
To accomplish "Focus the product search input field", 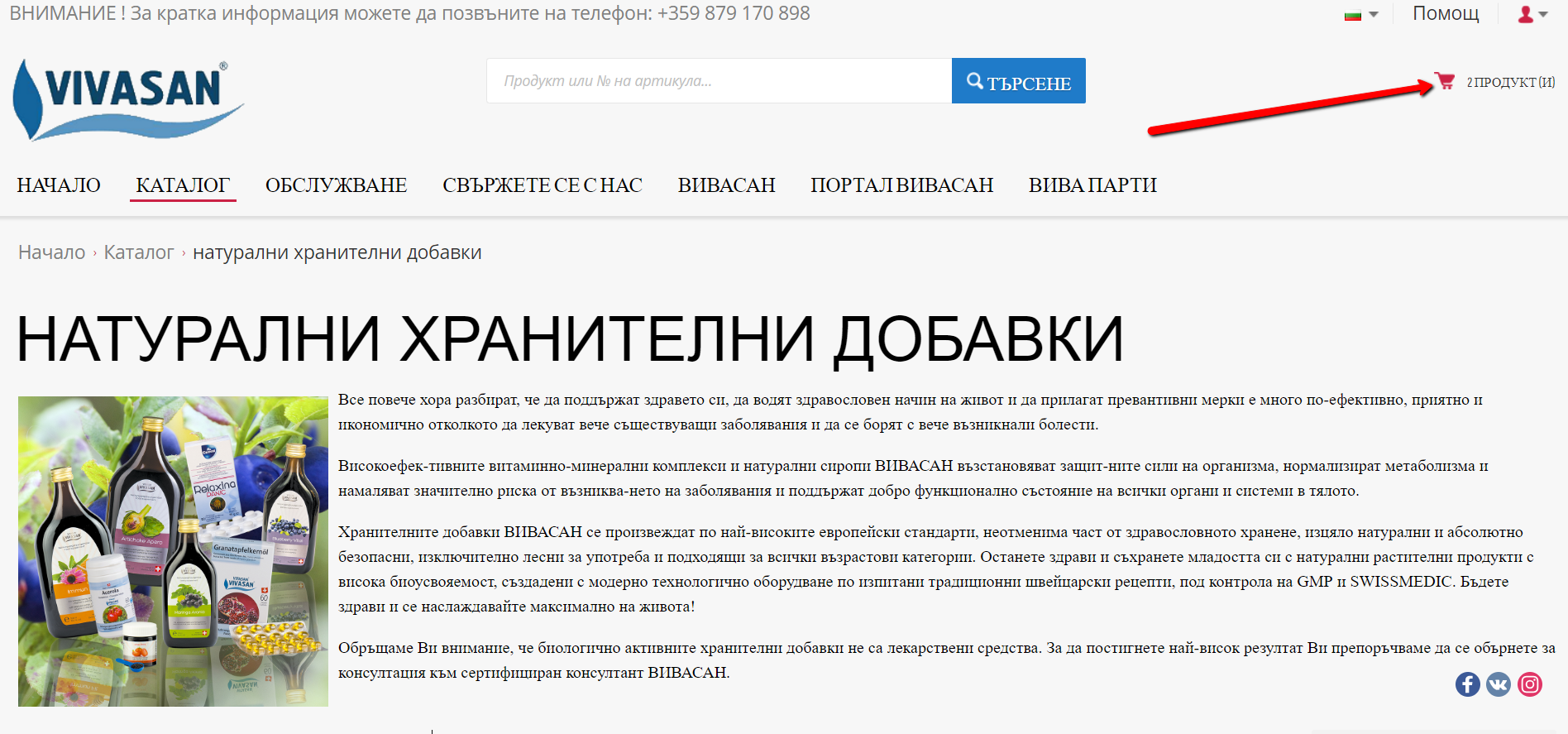I will click(x=719, y=81).
